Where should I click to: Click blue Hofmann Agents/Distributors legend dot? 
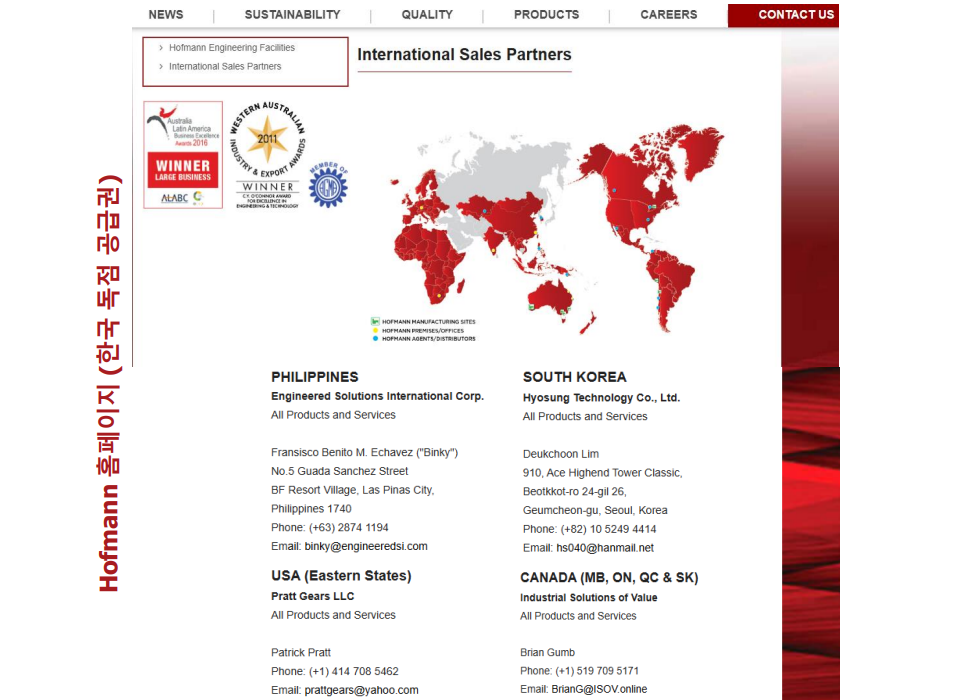pos(375,338)
